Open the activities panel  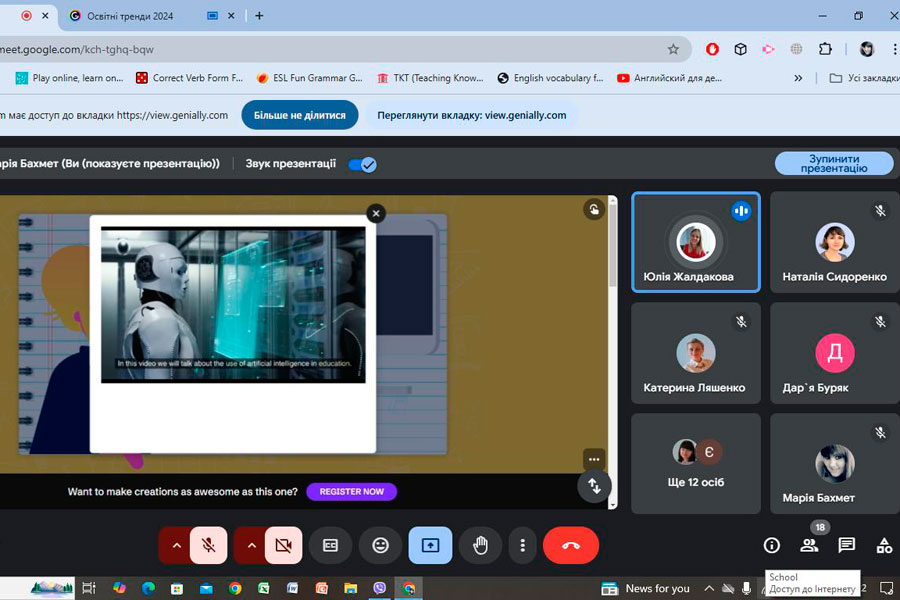pyautogui.click(x=884, y=545)
